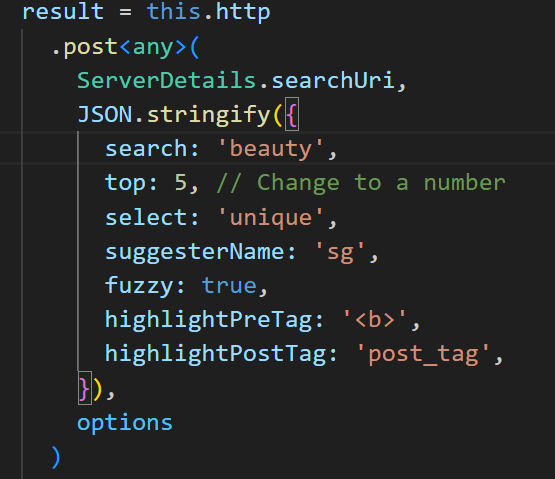Viewport: 555px width, 479px height.
Task: Click the 'any' type argument
Action: [153, 48]
